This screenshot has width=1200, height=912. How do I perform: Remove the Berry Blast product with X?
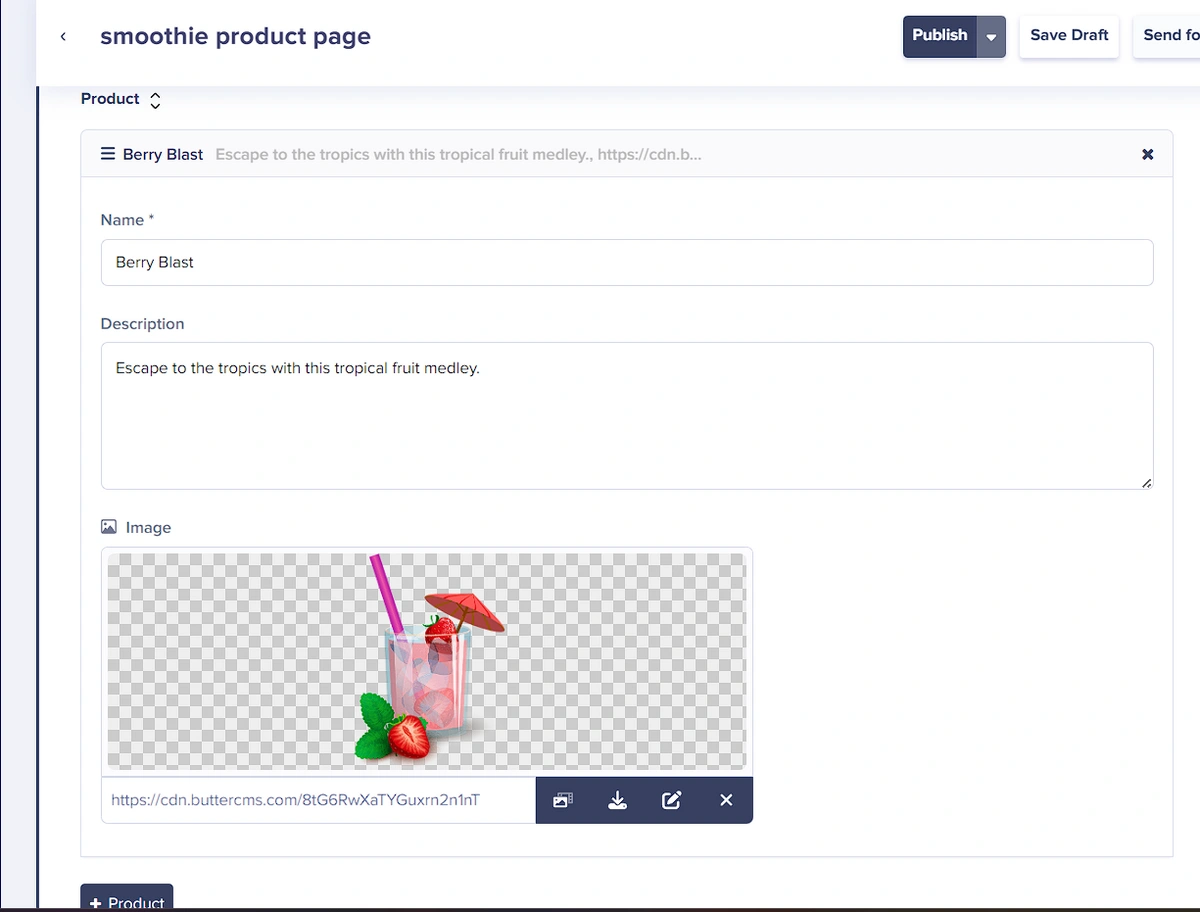click(x=1147, y=154)
